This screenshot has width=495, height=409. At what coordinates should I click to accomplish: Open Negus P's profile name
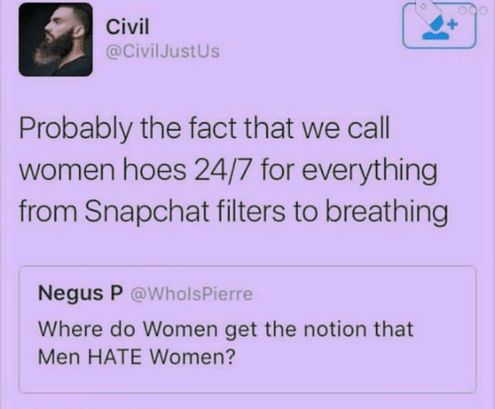coord(81,293)
